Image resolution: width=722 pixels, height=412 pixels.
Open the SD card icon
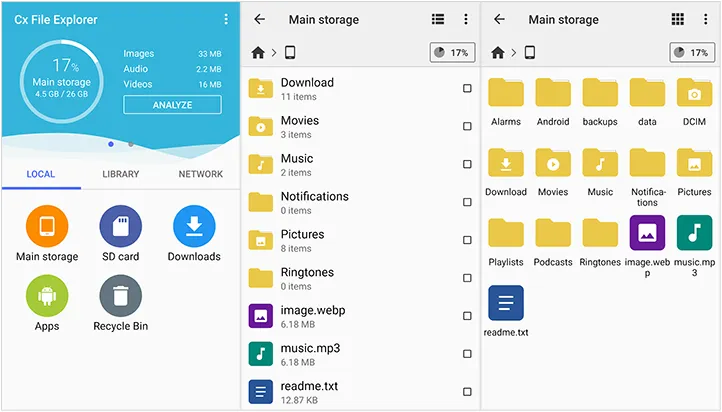coord(121,226)
